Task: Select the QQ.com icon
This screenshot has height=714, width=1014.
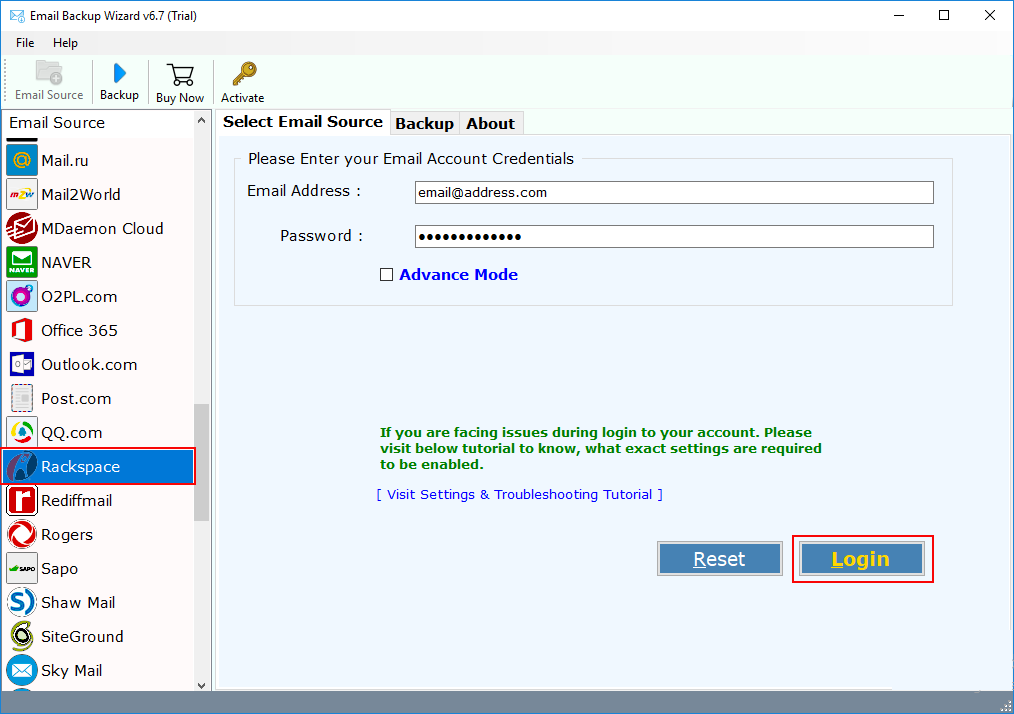Action: click(22, 432)
